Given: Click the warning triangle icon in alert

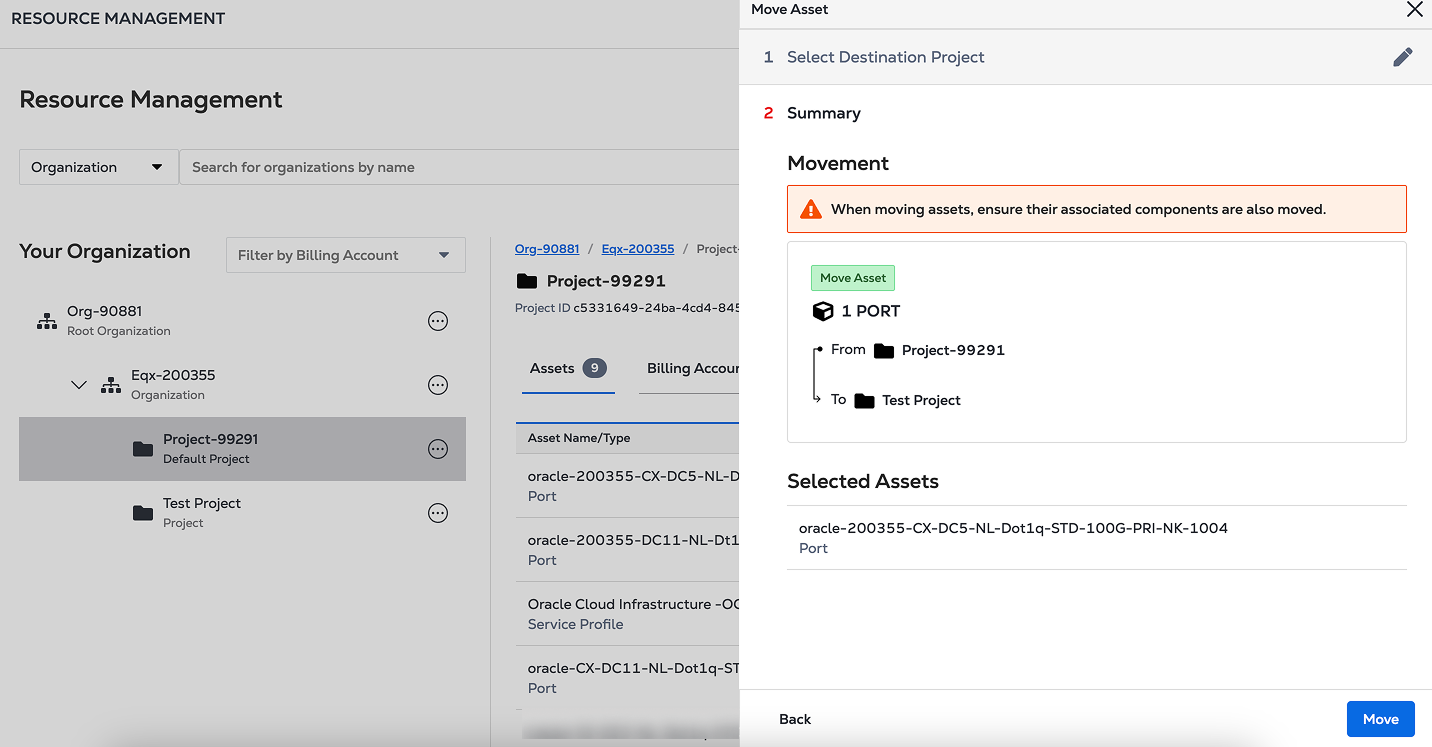Looking at the screenshot, I should point(810,210).
